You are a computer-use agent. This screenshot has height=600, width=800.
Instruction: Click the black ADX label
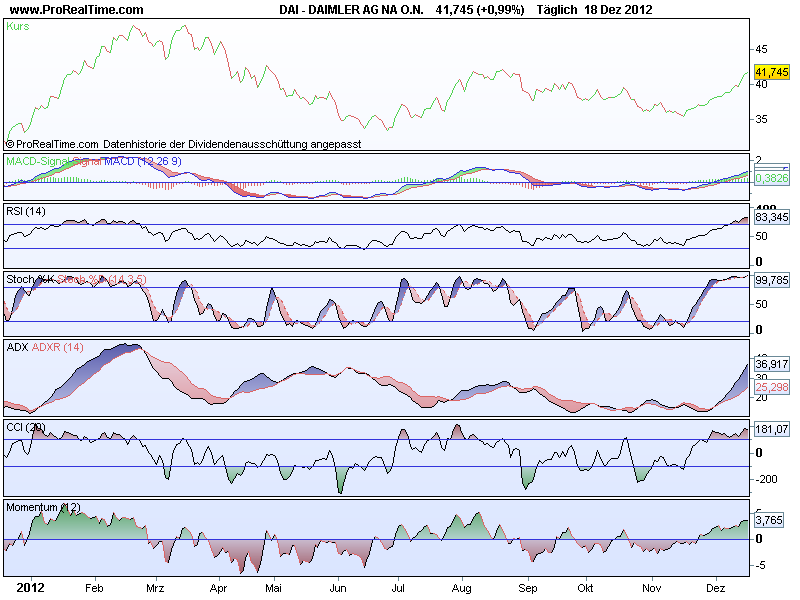17,347
